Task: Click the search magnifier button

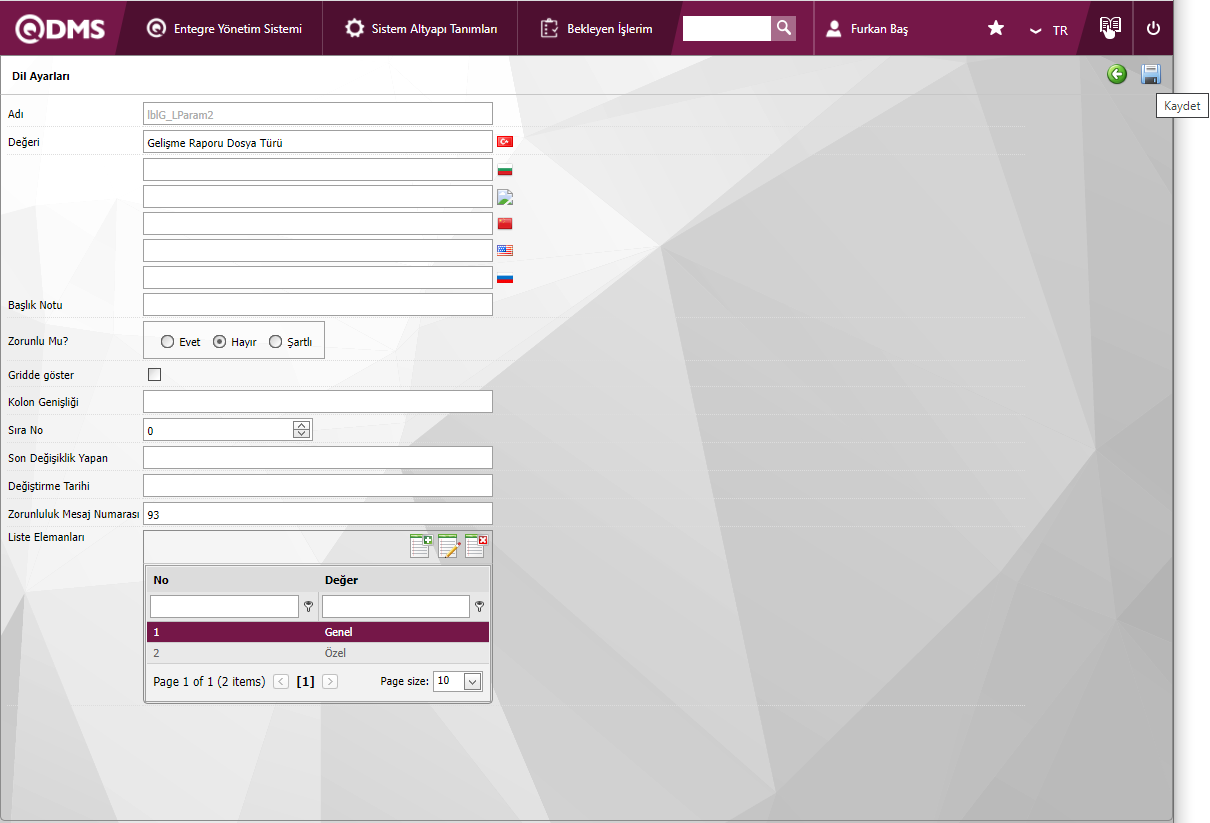Action: coord(784,28)
